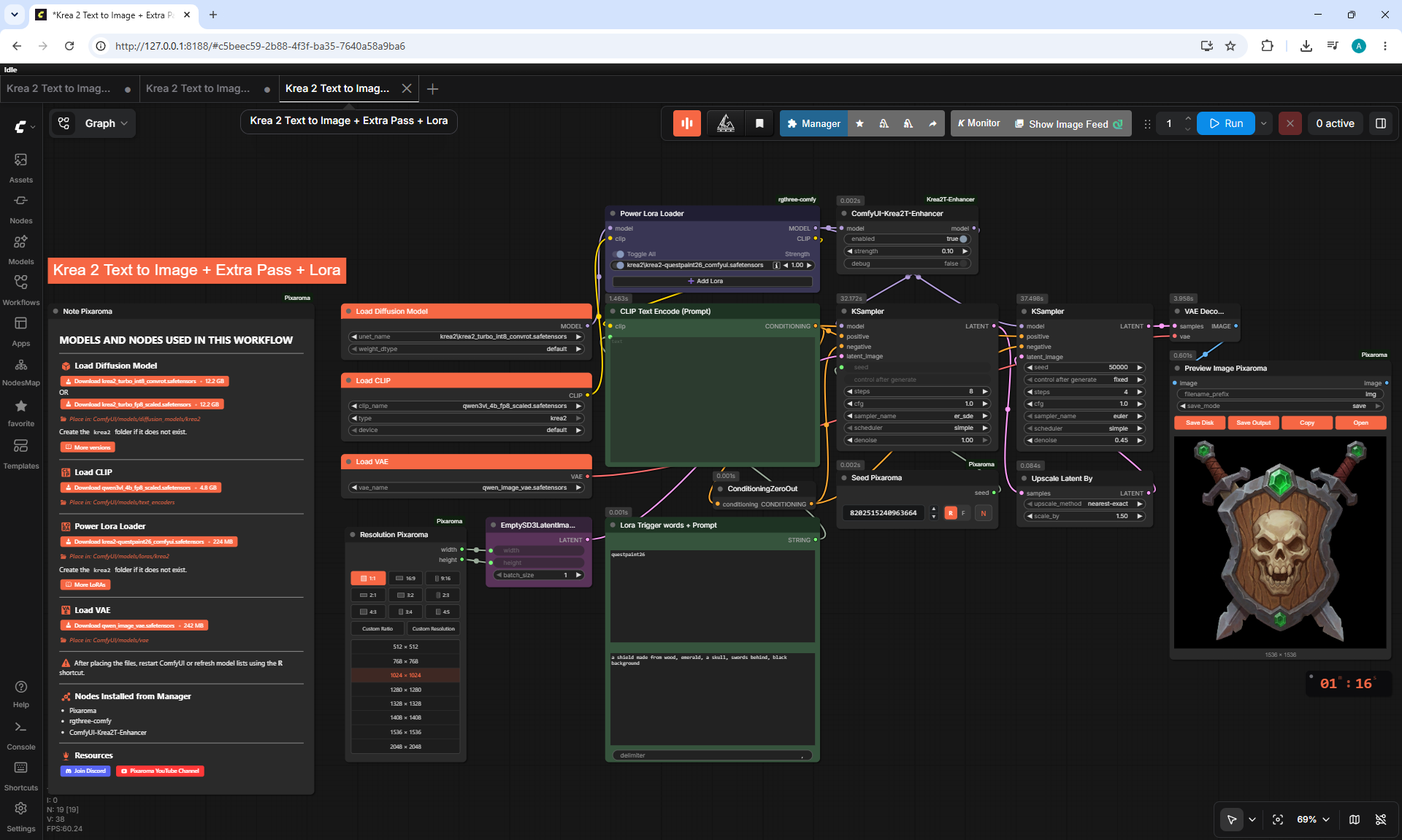Open the Pixaroma YouTube Channel link
Image resolution: width=1402 pixels, height=840 pixels.
tap(160, 771)
